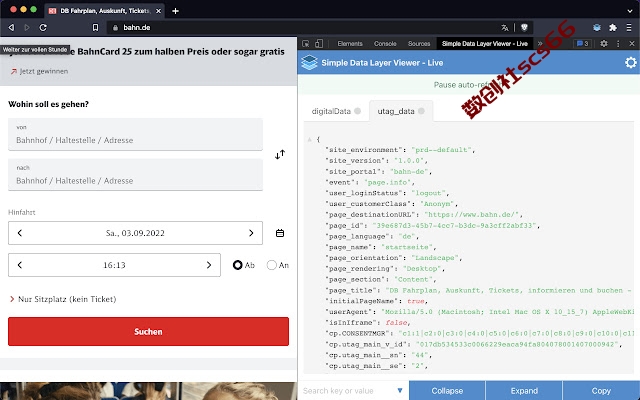Toggle the DevTools device toolbar icon
This screenshot has height=400, width=640.
[319, 44]
